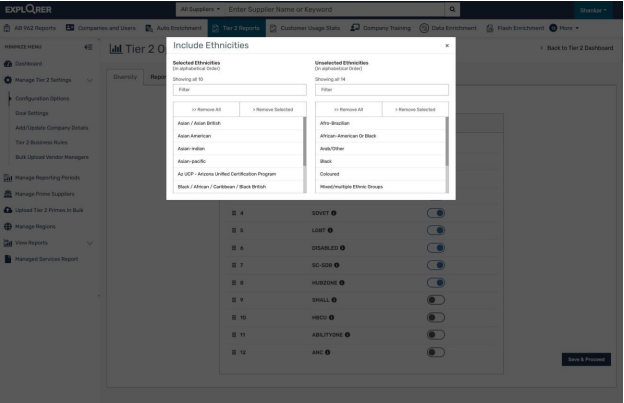Image resolution: width=624 pixels, height=403 pixels.
Task: Enable the ANC toggle switch
Action: 435,351
